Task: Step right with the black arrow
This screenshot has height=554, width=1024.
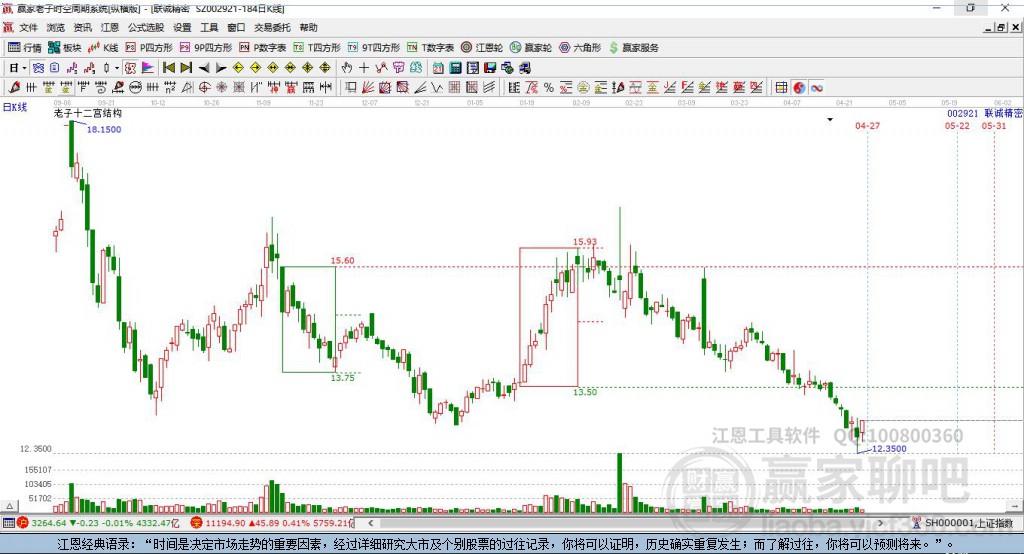Action: coord(221,67)
